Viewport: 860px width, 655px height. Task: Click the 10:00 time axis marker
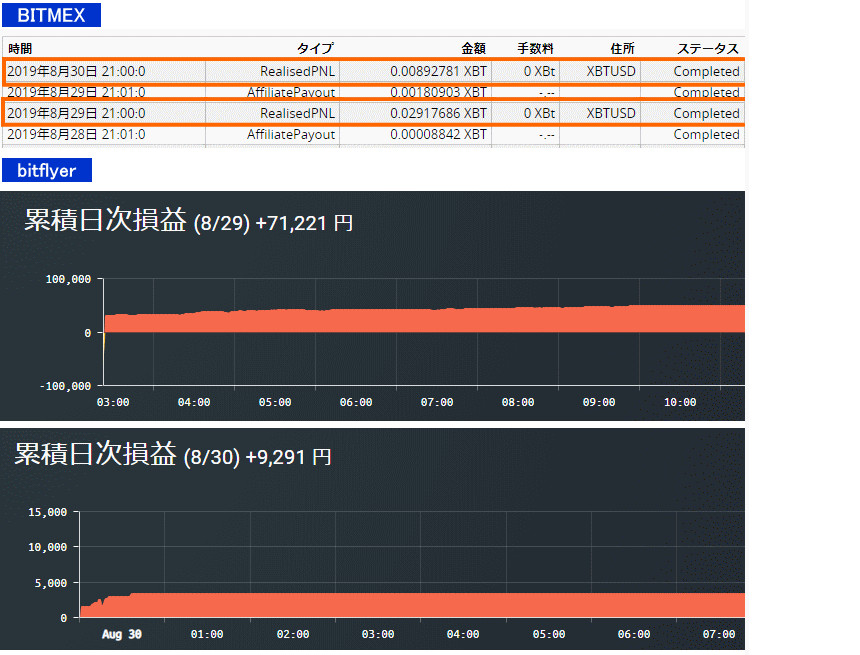pos(680,402)
